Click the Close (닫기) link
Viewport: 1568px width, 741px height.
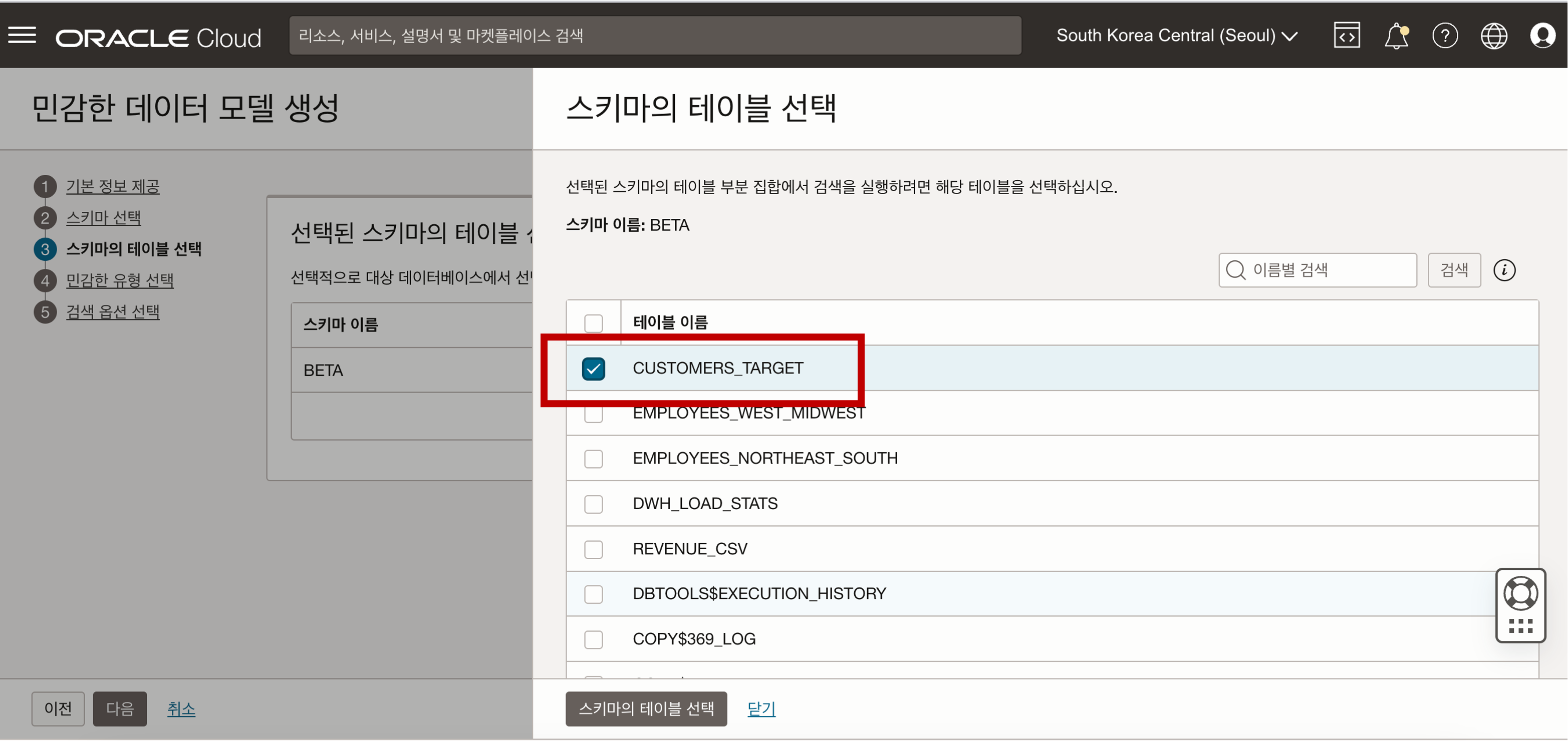[x=761, y=709]
